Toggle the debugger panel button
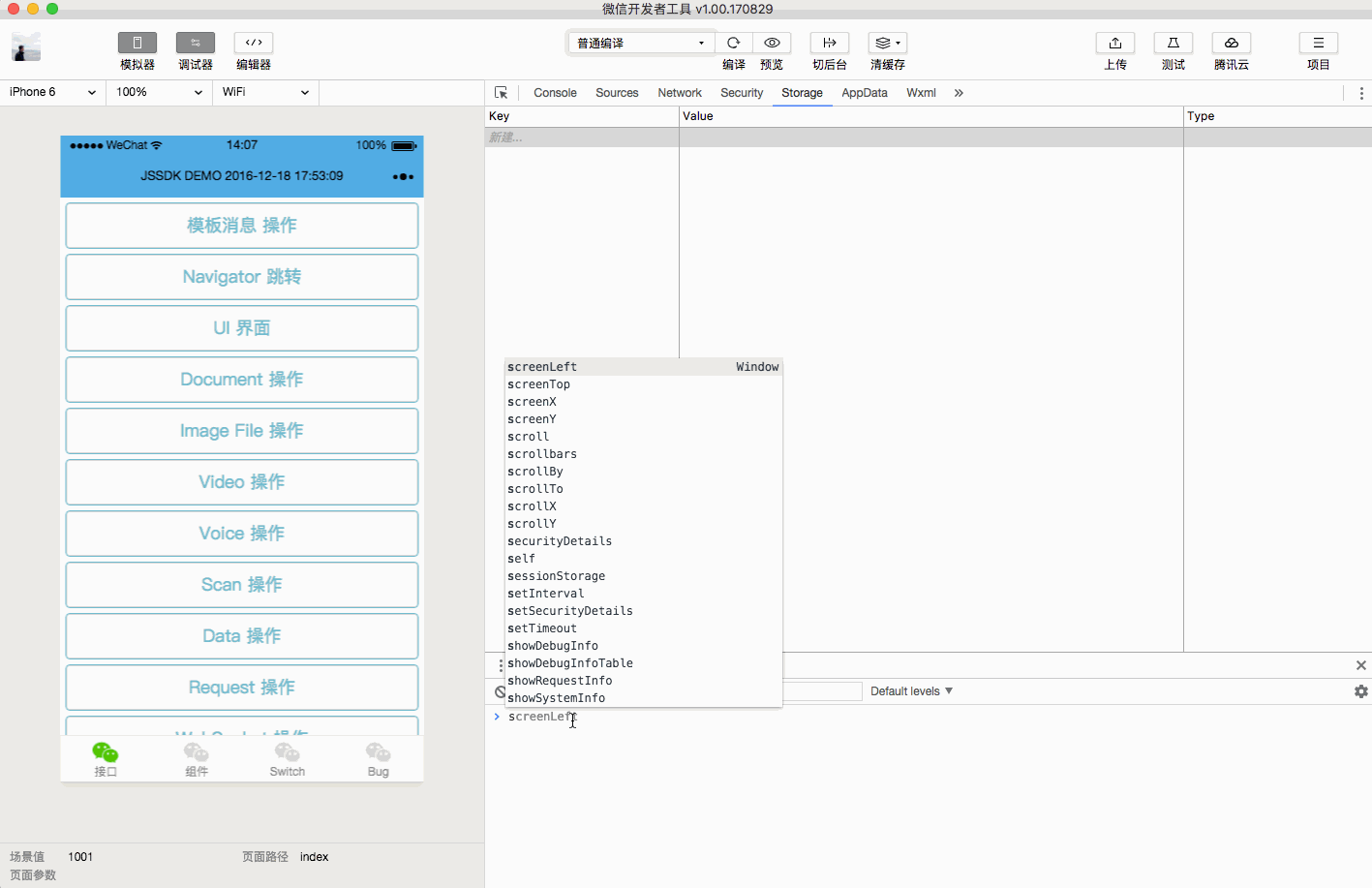Screen dimensions: 1372x888 (x=196, y=43)
